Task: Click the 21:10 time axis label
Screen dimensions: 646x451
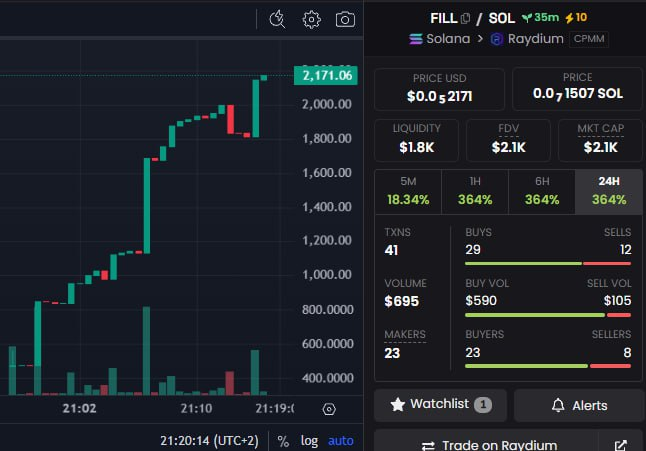Action: pyautogui.click(x=196, y=409)
